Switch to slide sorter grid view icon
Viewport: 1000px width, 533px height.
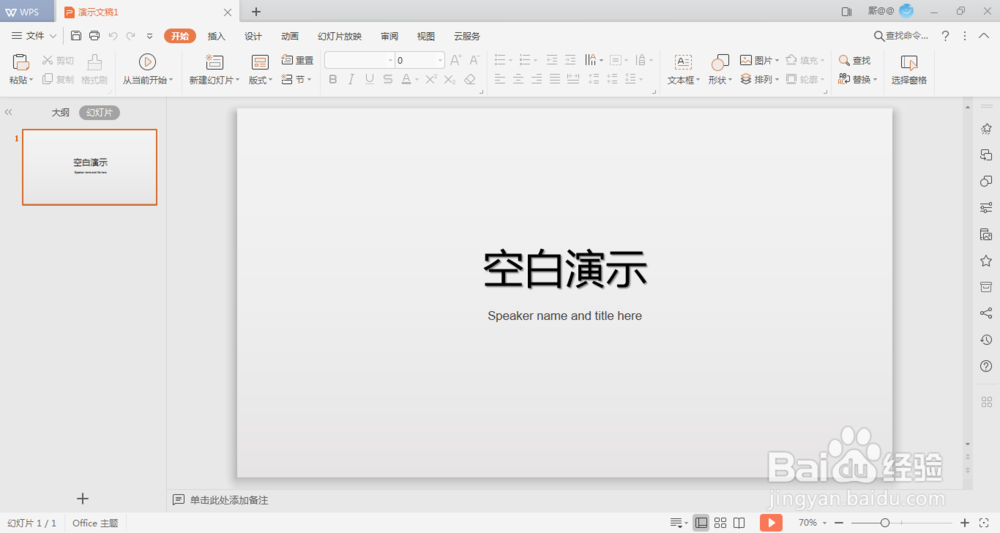pyautogui.click(x=720, y=523)
